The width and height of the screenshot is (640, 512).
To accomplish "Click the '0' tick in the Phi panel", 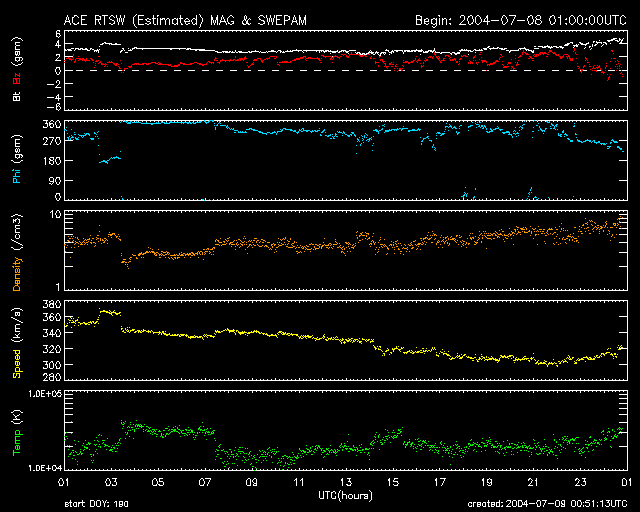I will click(x=58, y=197).
